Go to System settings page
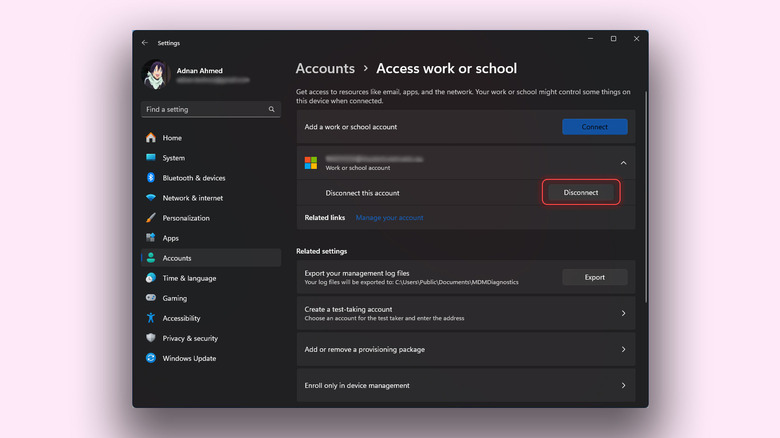The image size is (780, 438). click(173, 158)
